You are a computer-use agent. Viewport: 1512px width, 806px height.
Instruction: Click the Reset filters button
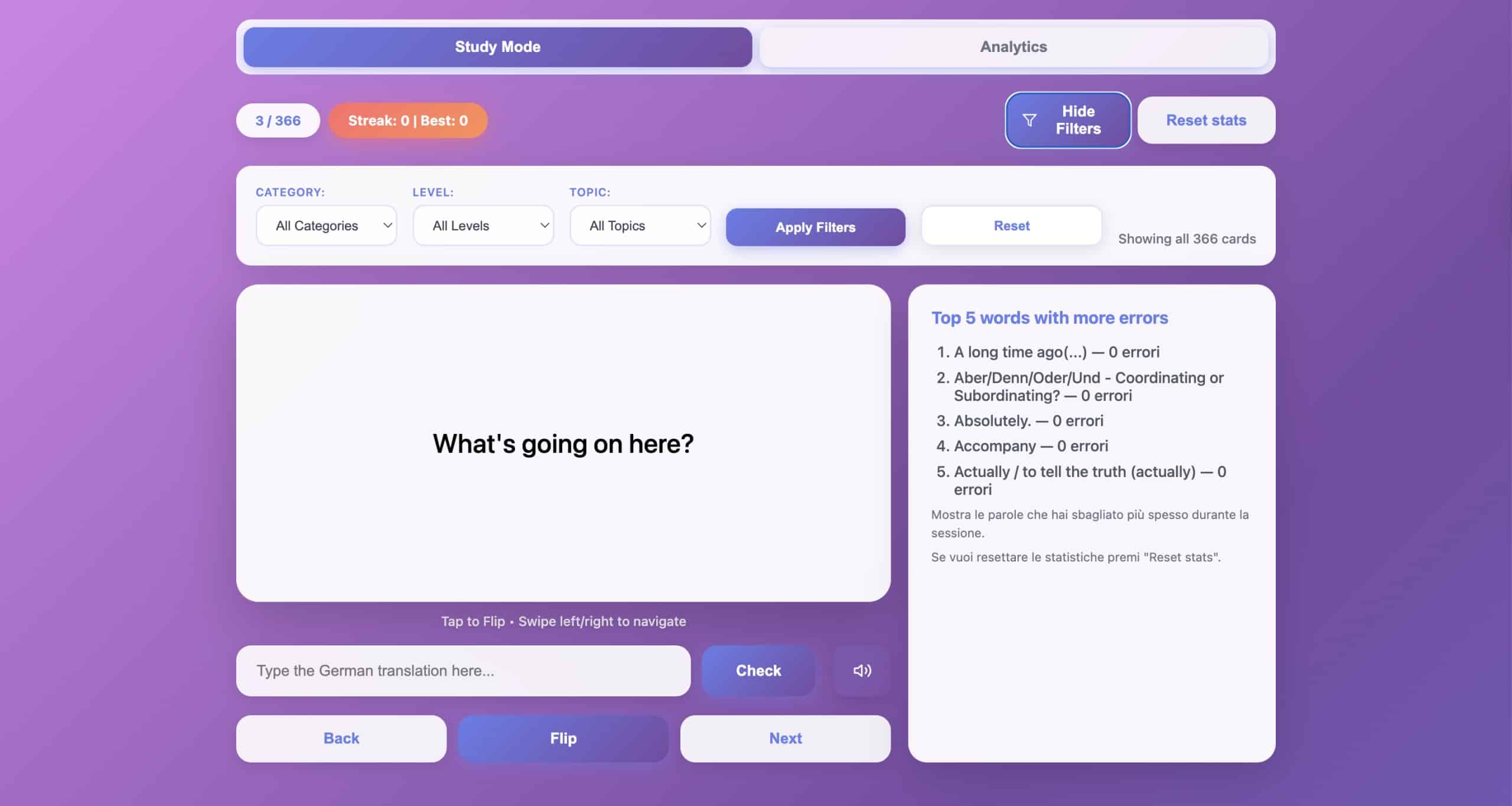tap(1011, 226)
